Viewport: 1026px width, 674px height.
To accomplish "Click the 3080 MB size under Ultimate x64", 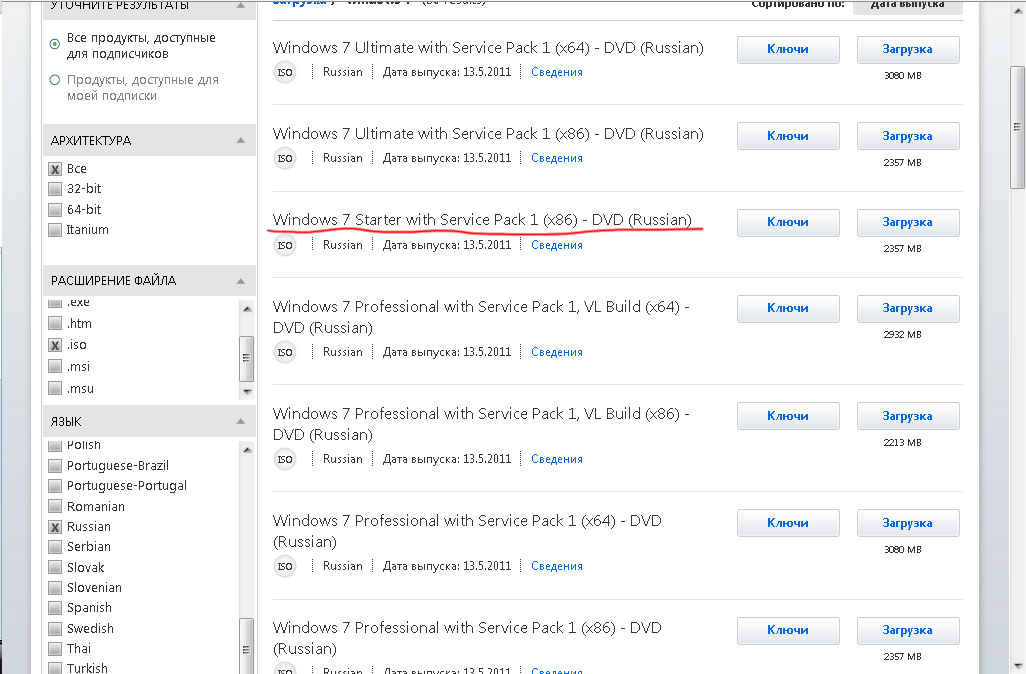I will 902,76.
